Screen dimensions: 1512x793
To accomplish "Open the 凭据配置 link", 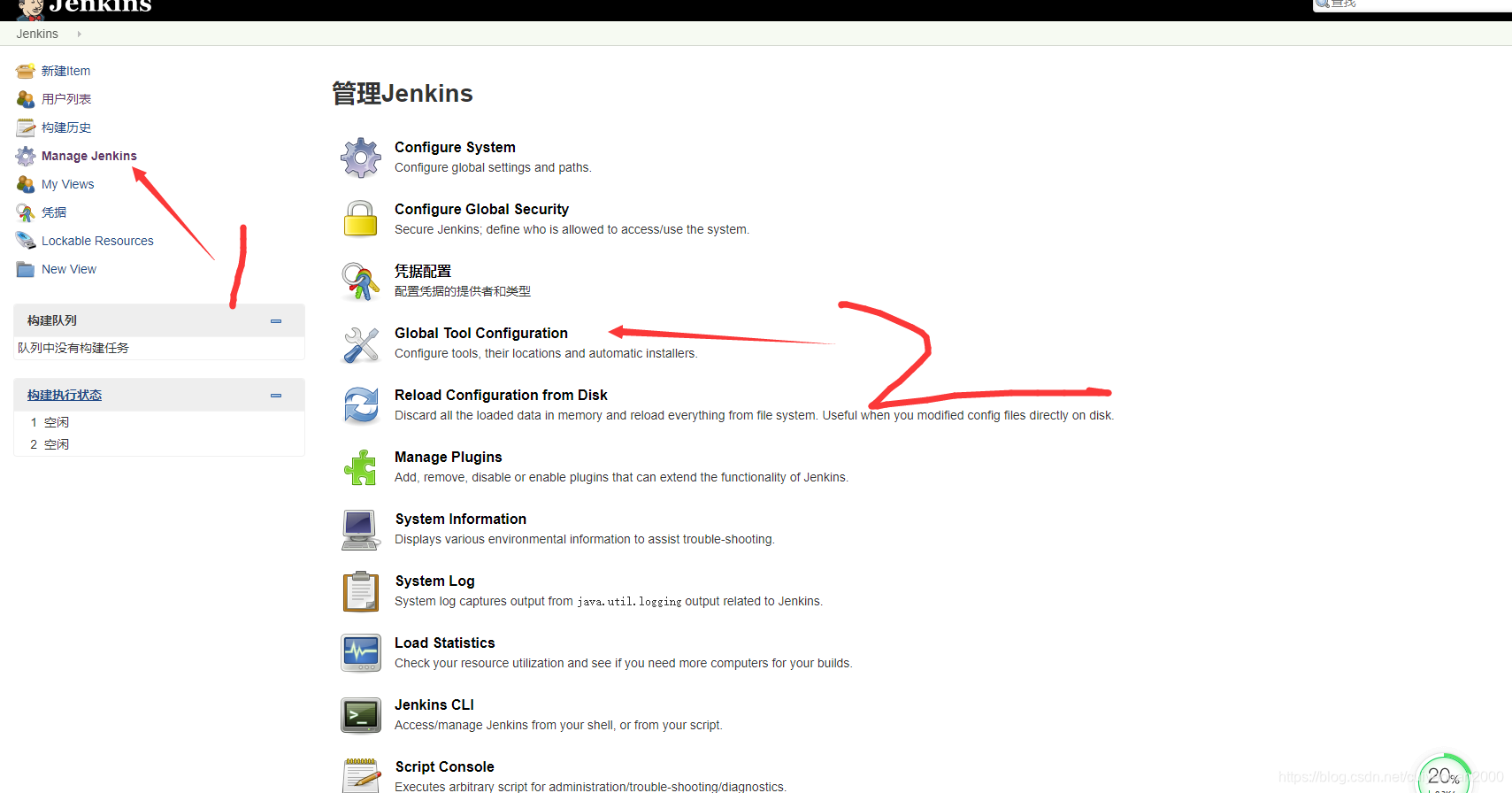I will [x=423, y=271].
